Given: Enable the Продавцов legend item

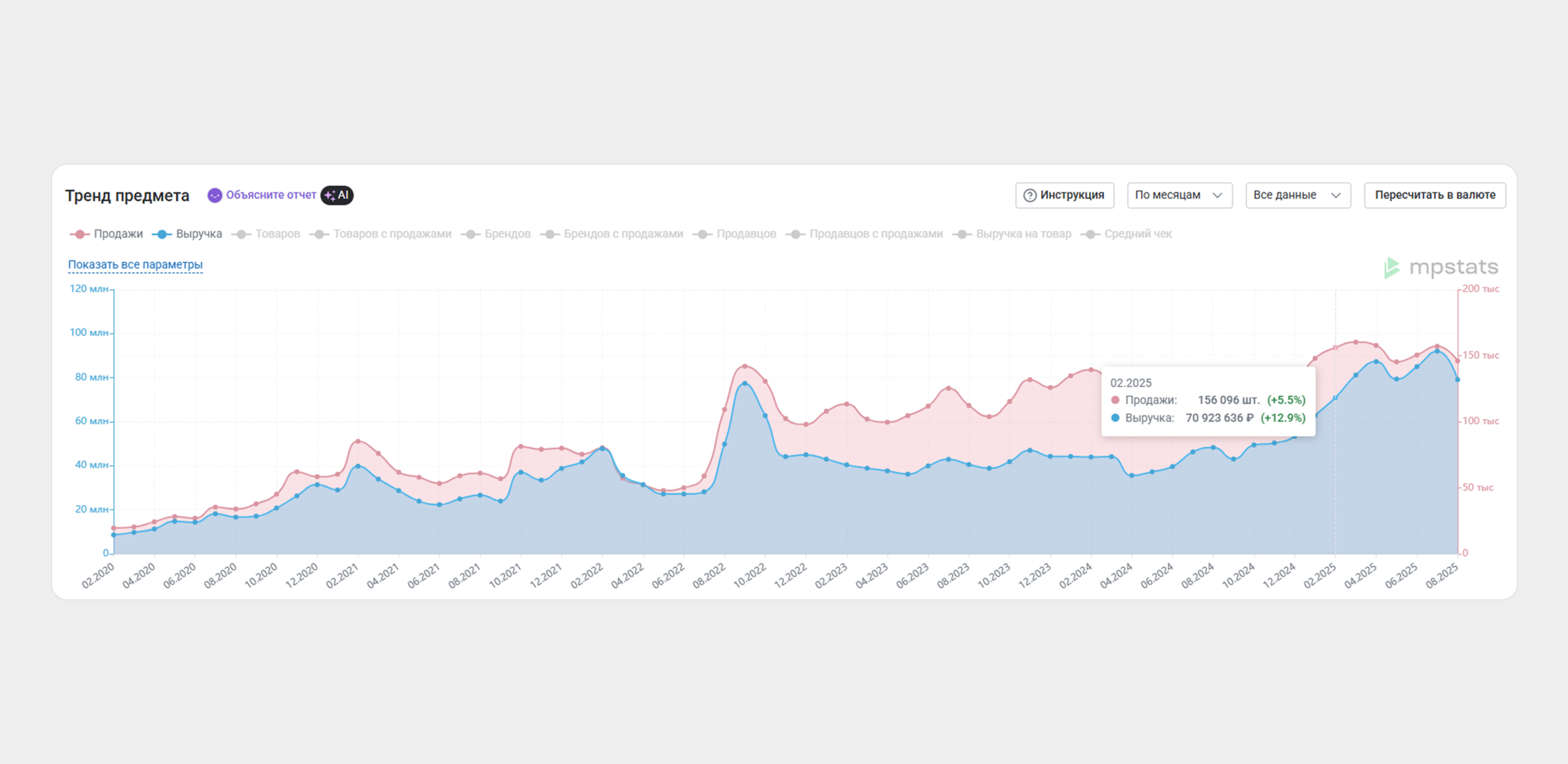Looking at the screenshot, I should [737, 234].
